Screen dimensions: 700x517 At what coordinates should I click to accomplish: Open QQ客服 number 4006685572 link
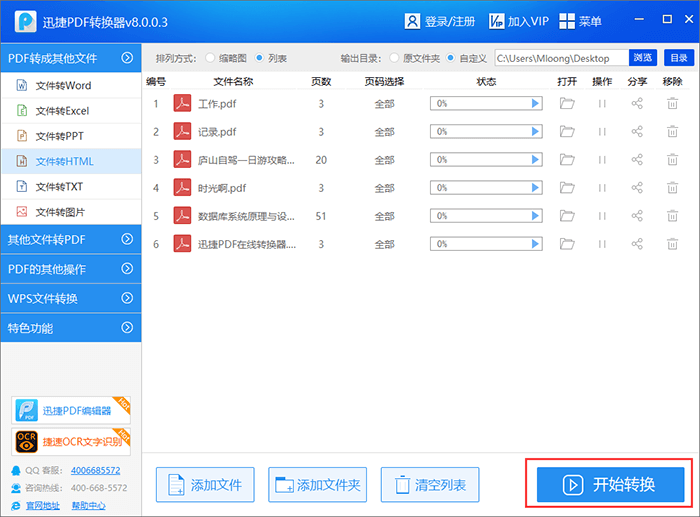click(x=96, y=471)
